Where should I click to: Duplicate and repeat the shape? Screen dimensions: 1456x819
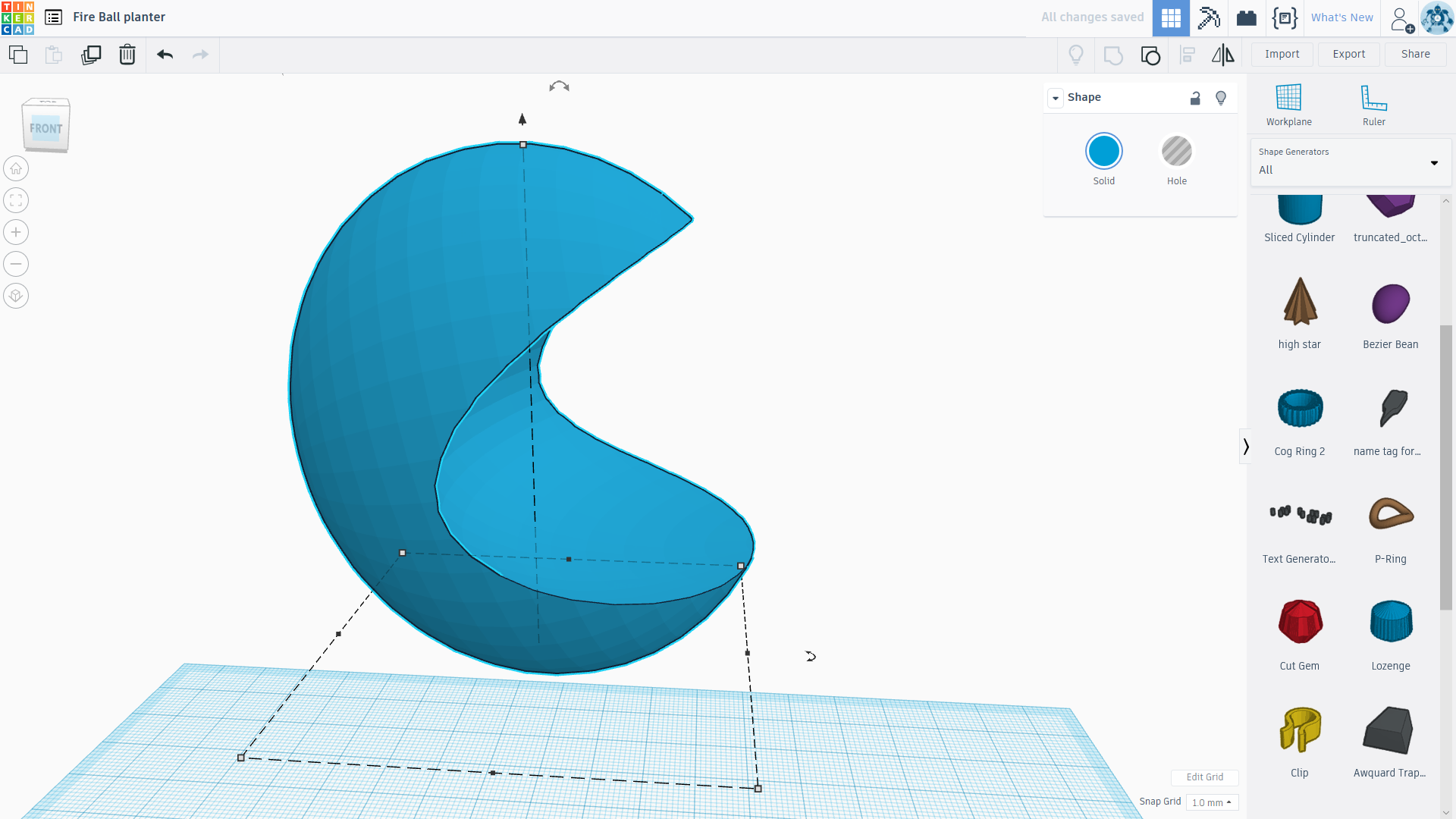(91, 55)
